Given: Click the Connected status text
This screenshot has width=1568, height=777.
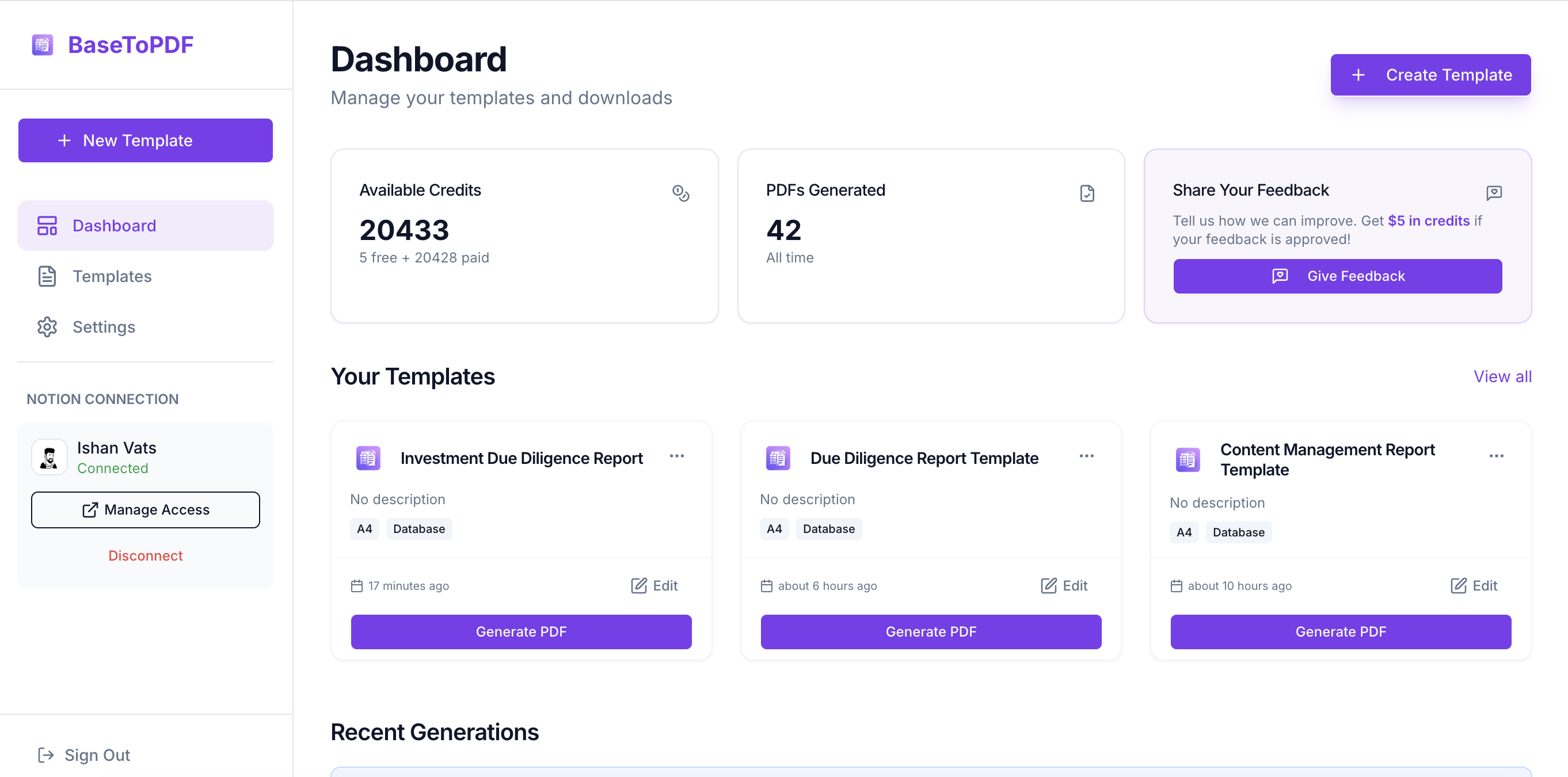Looking at the screenshot, I should point(113,469).
